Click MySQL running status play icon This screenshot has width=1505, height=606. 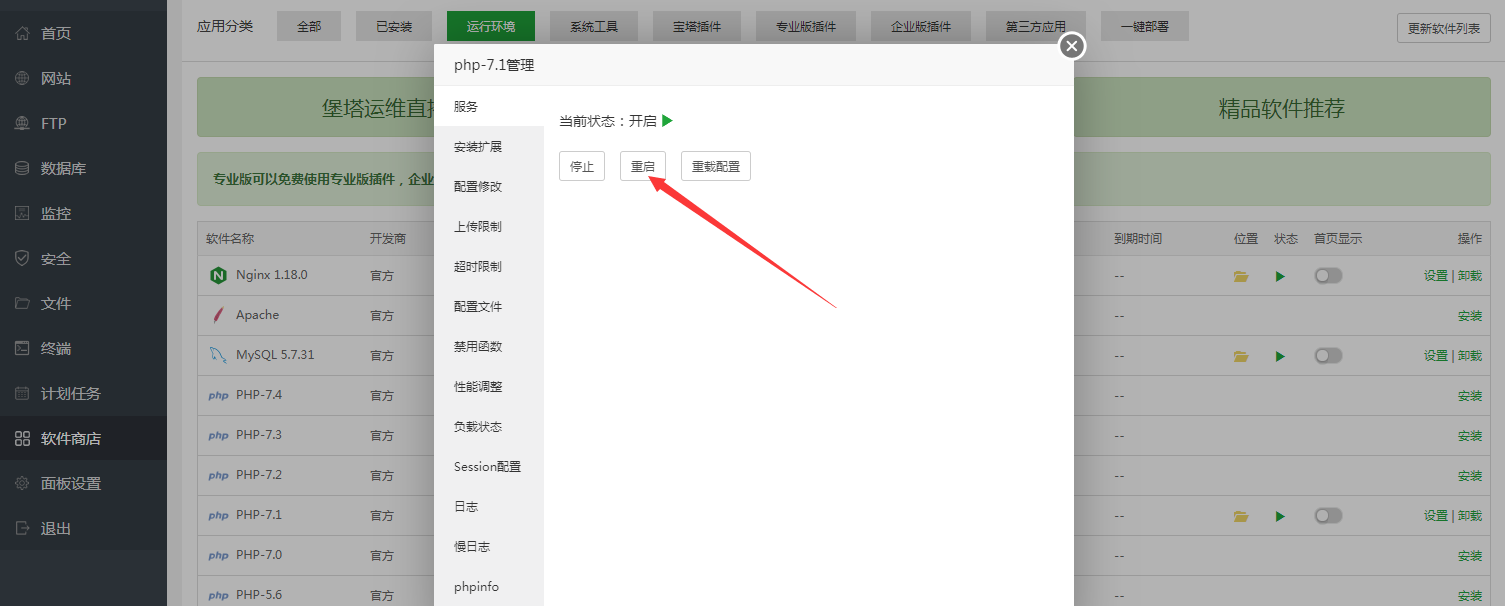pyautogui.click(x=1280, y=356)
